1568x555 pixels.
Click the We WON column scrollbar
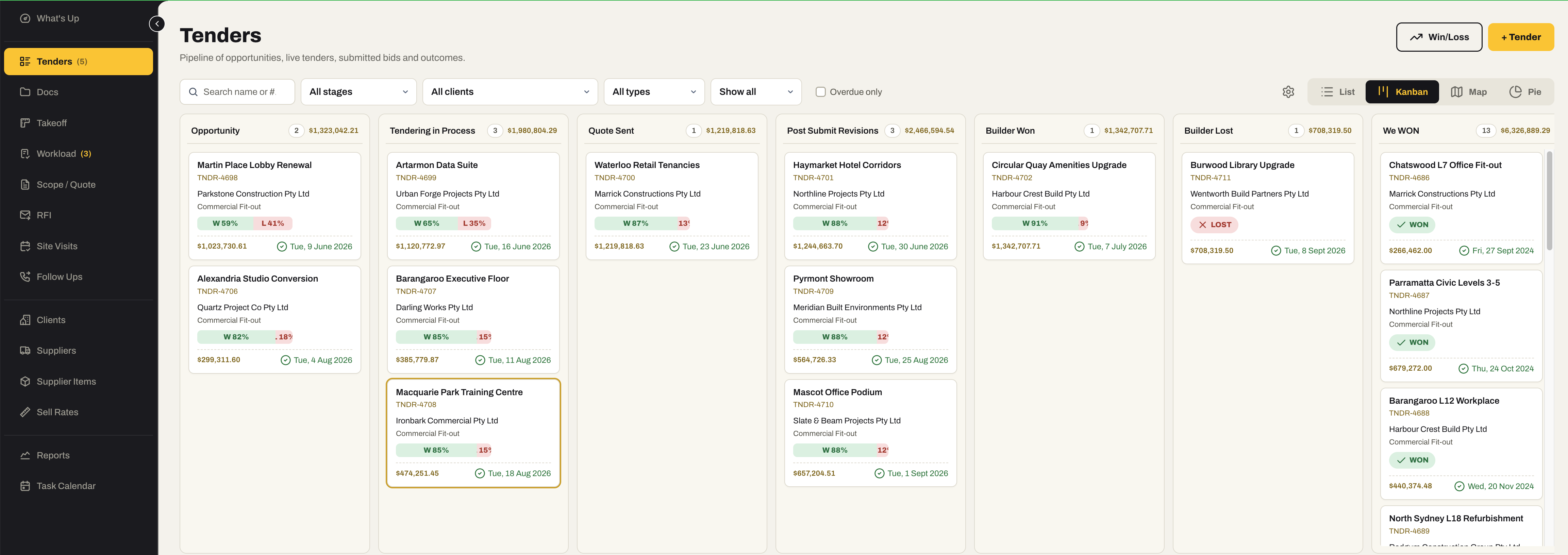(x=1549, y=201)
